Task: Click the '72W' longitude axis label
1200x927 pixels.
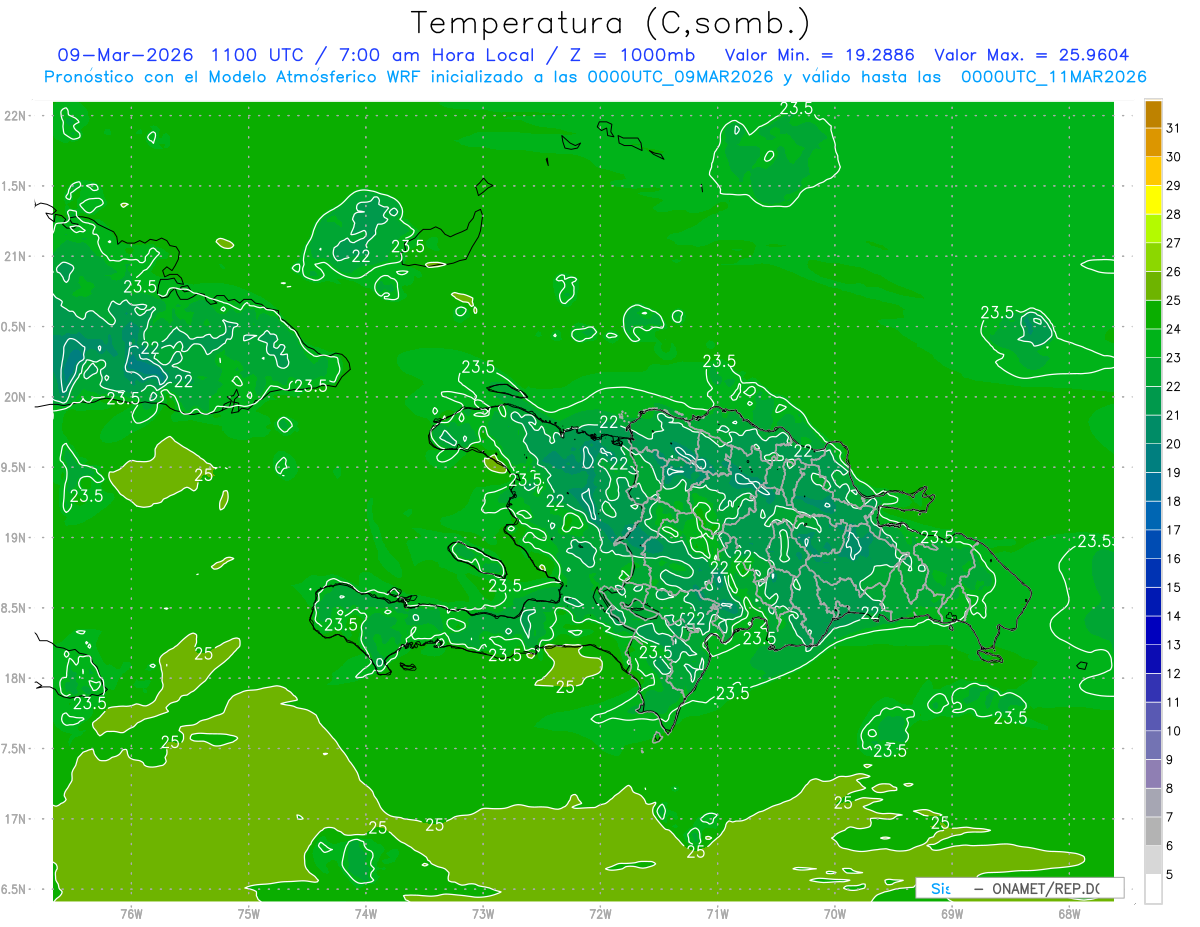Action: 600,913
